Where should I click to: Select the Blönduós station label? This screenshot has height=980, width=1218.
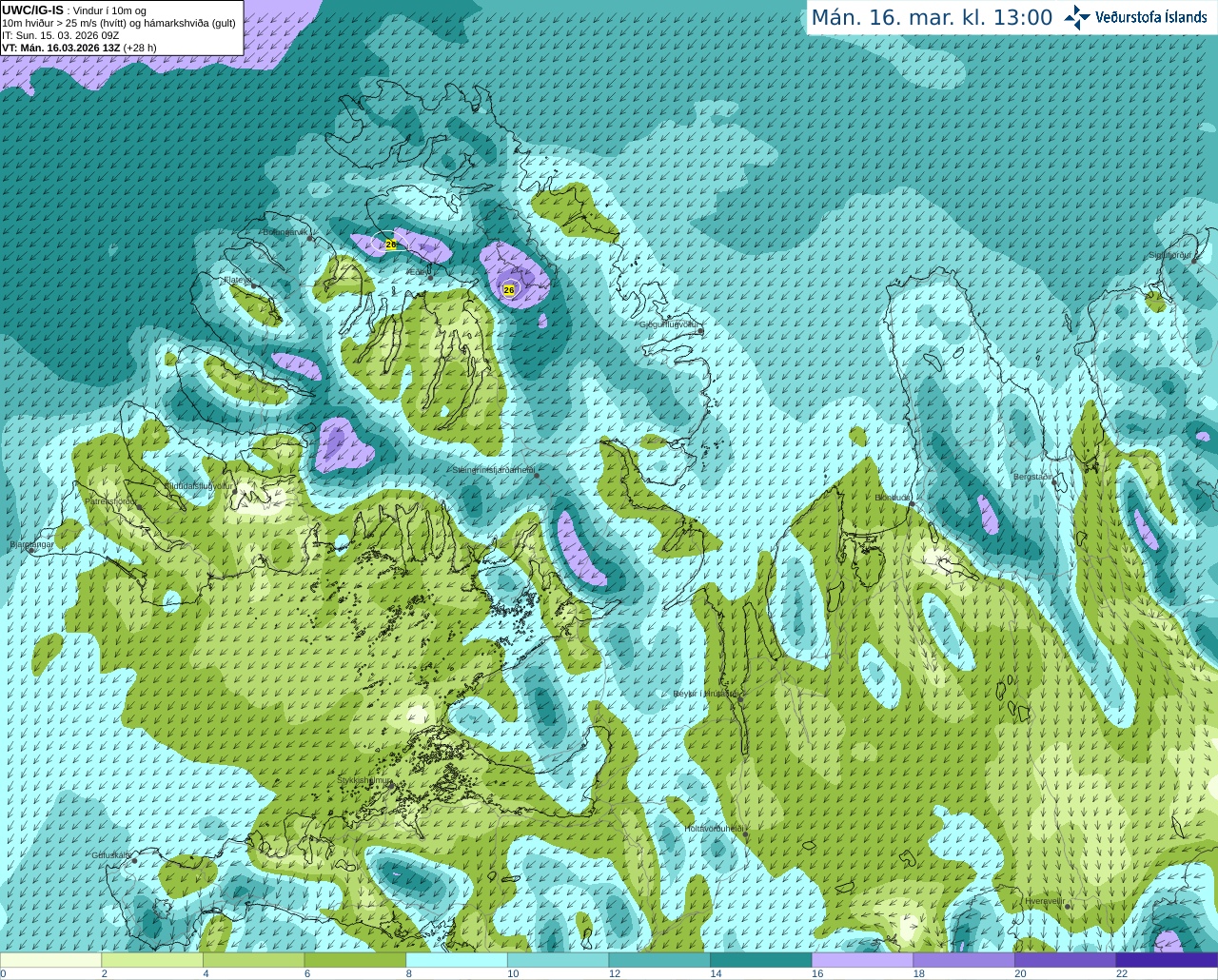pyautogui.click(x=893, y=498)
